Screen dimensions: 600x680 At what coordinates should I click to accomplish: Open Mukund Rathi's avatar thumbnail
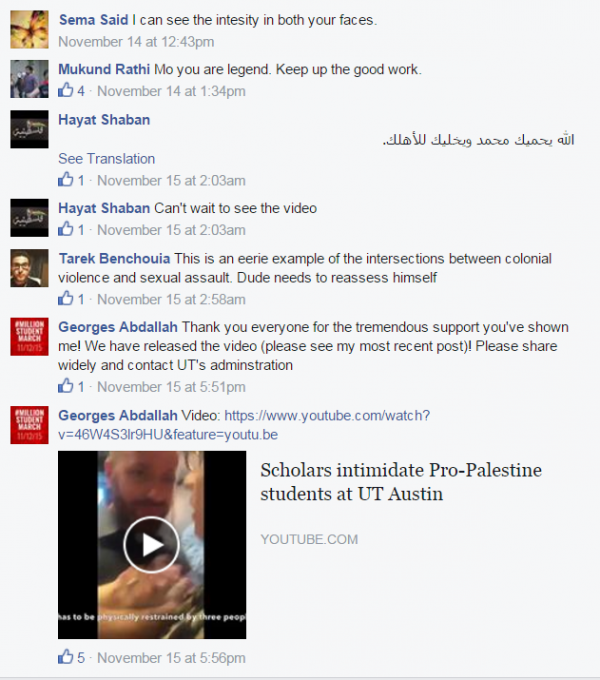(x=29, y=79)
